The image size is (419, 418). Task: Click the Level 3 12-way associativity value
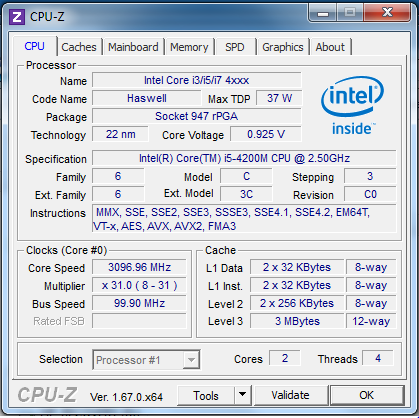[371, 321]
